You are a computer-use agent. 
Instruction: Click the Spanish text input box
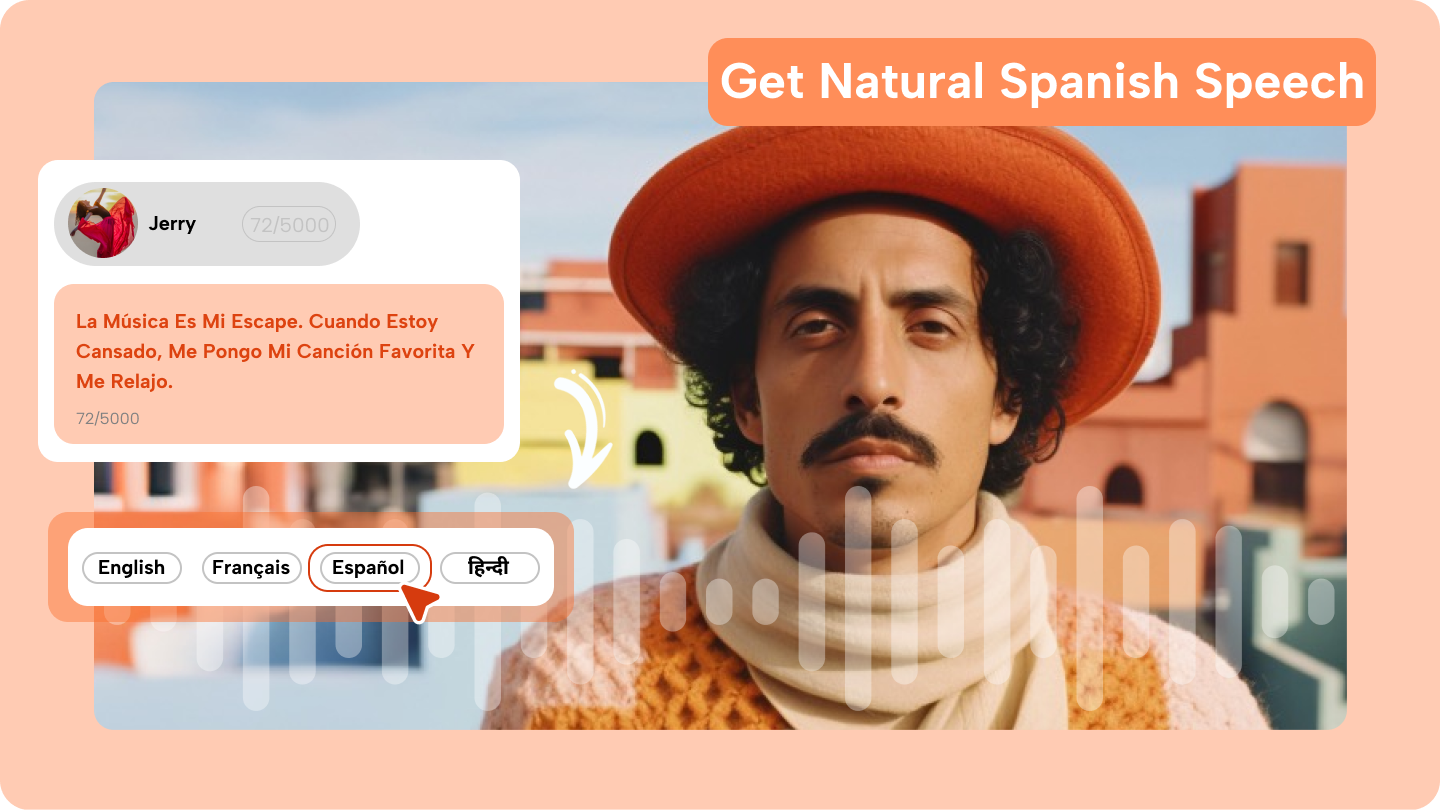pos(280,362)
